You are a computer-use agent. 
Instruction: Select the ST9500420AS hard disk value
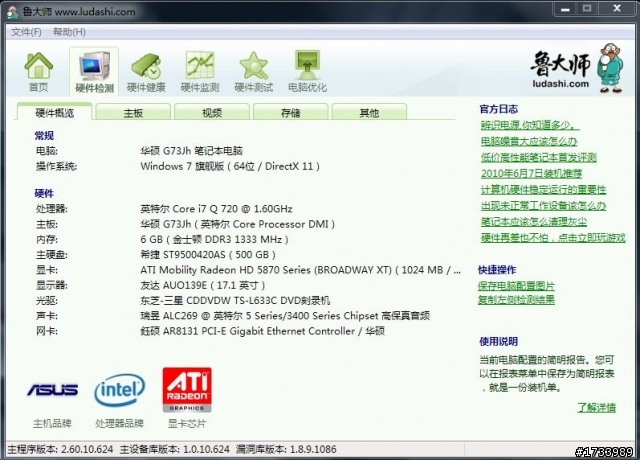pos(208,255)
